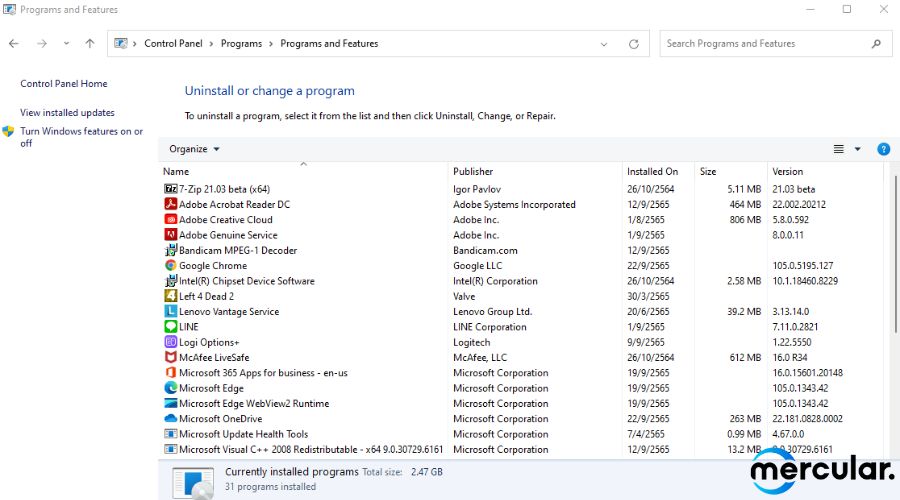Viewport: 900px width, 500px height.
Task: Open help with the blue question mark
Action: (x=883, y=149)
